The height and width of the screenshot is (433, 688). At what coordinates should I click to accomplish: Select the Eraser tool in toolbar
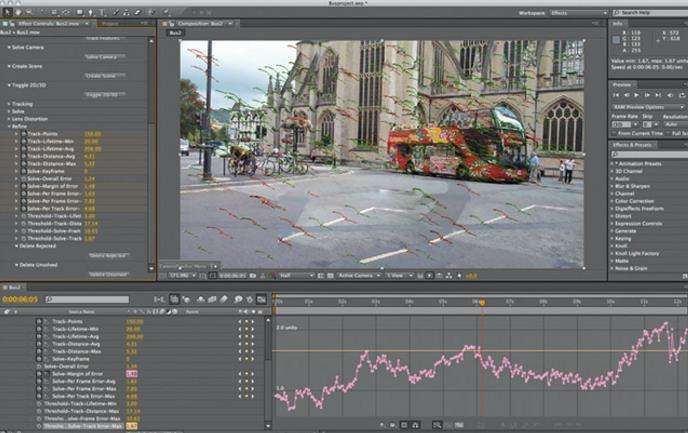point(137,13)
